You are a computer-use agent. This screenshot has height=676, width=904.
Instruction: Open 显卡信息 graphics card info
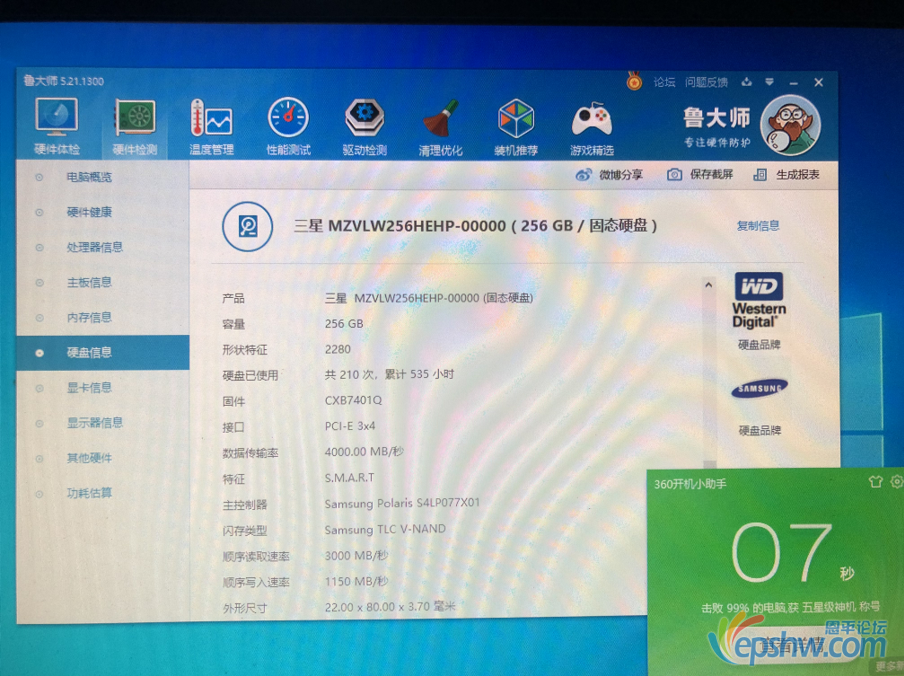tap(89, 387)
